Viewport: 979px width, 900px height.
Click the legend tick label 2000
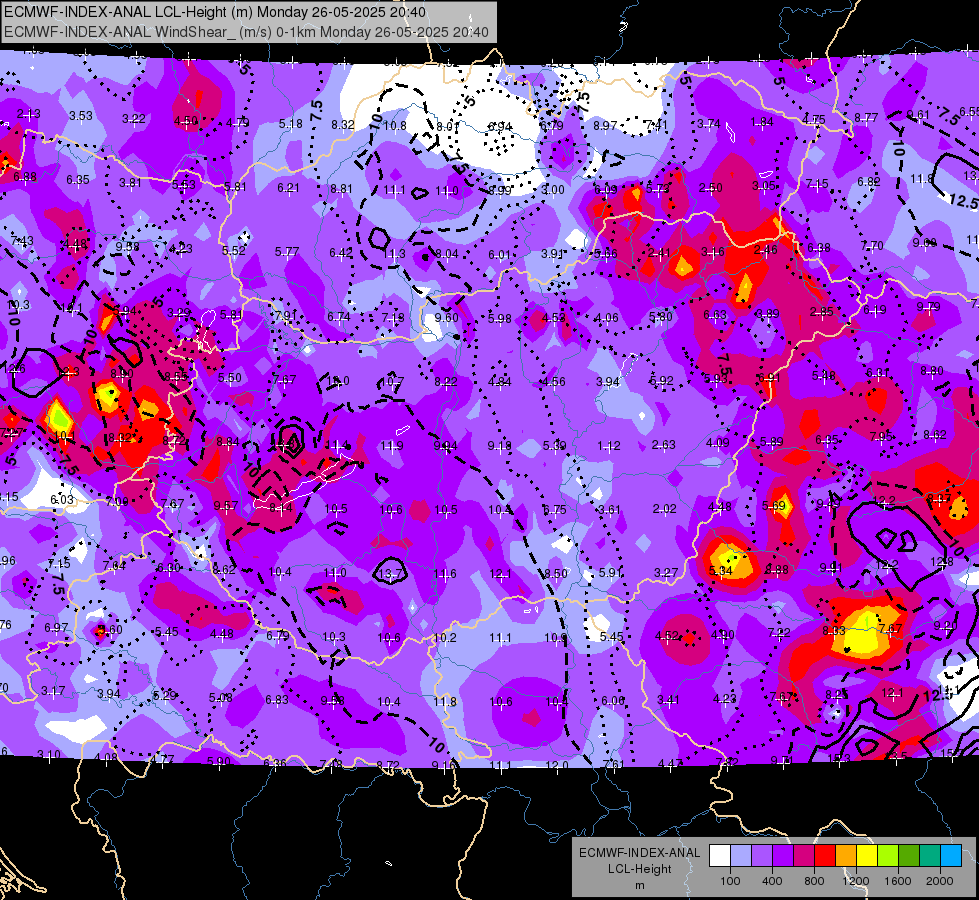pyautogui.click(x=940, y=881)
